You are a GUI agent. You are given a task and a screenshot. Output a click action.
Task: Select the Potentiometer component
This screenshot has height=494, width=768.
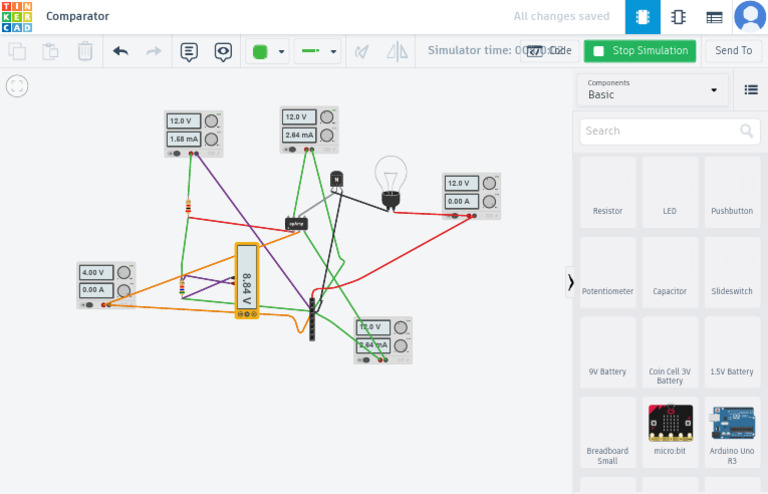click(x=607, y=273)
